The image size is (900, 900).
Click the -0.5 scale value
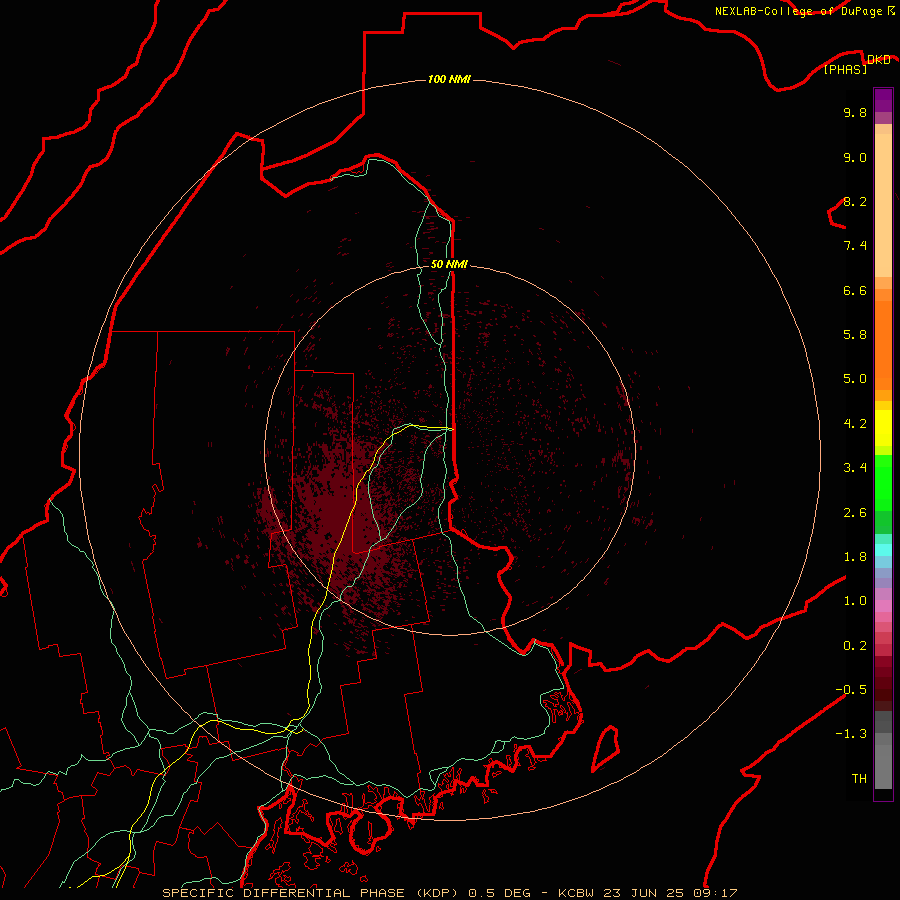click(851, 690)
